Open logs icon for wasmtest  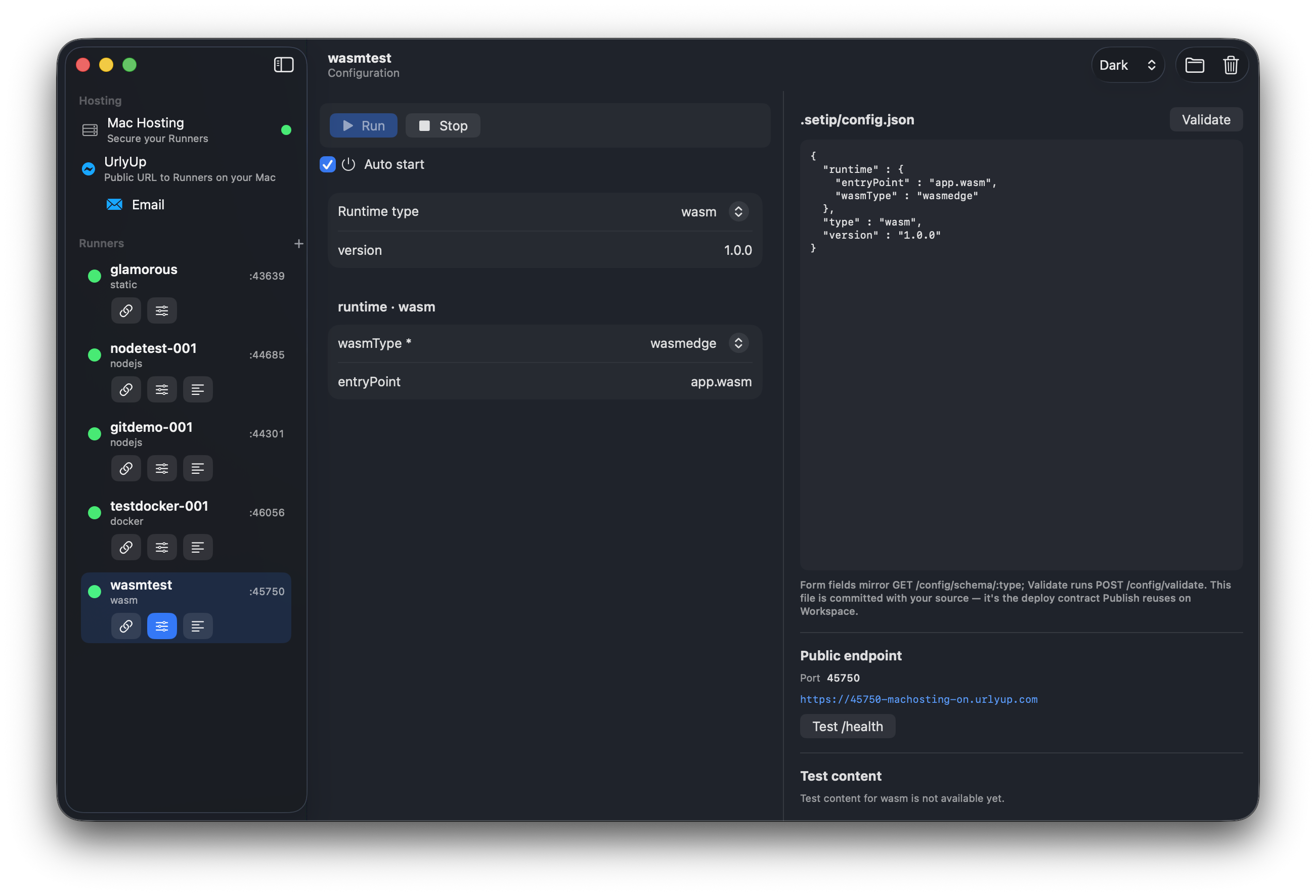[198, 626]
